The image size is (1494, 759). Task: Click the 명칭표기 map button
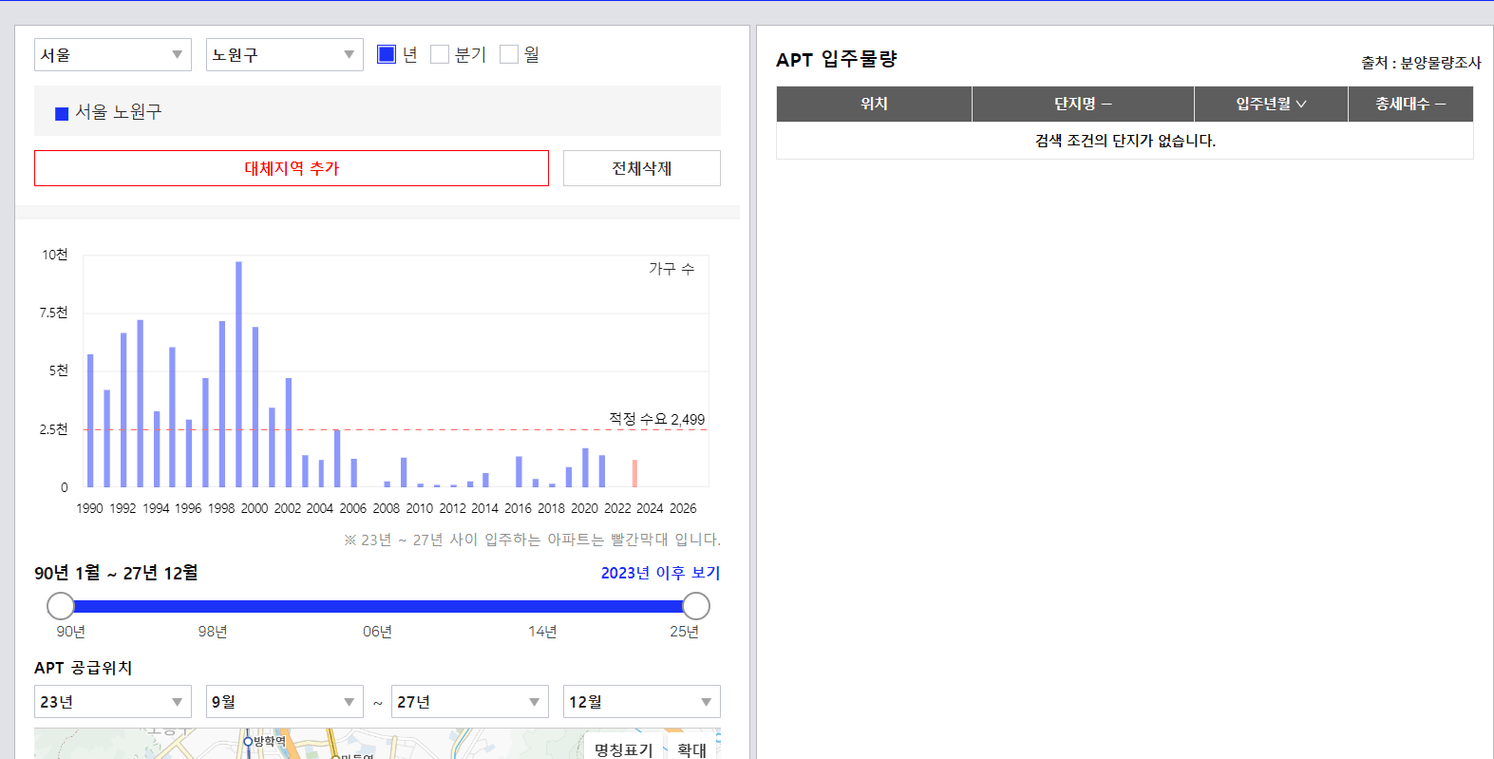click(623, 748)
